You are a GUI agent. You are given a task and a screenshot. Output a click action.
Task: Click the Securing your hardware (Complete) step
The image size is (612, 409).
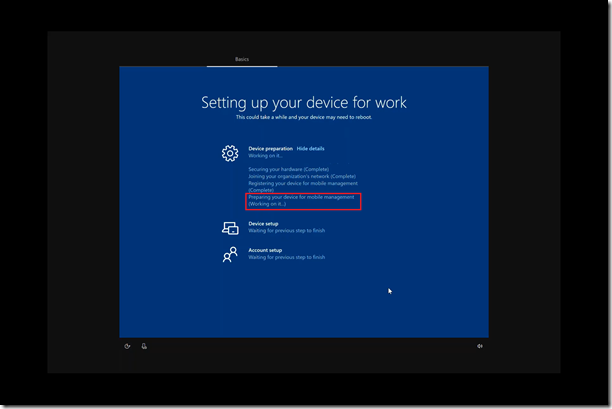coord(288,170)
